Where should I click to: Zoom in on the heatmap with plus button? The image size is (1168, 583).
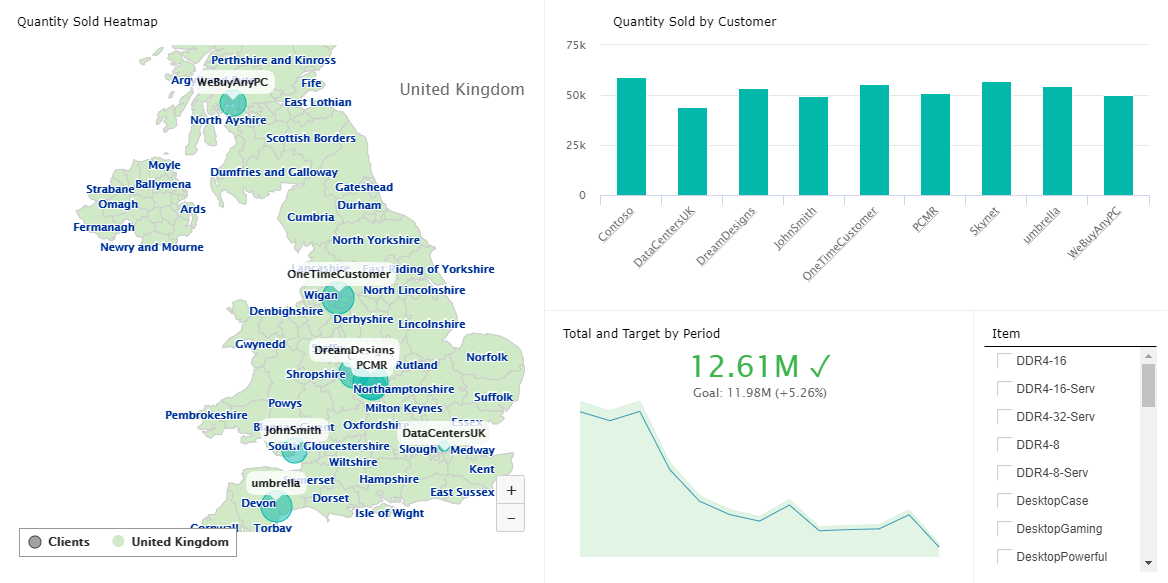click(x=511, y=489)
